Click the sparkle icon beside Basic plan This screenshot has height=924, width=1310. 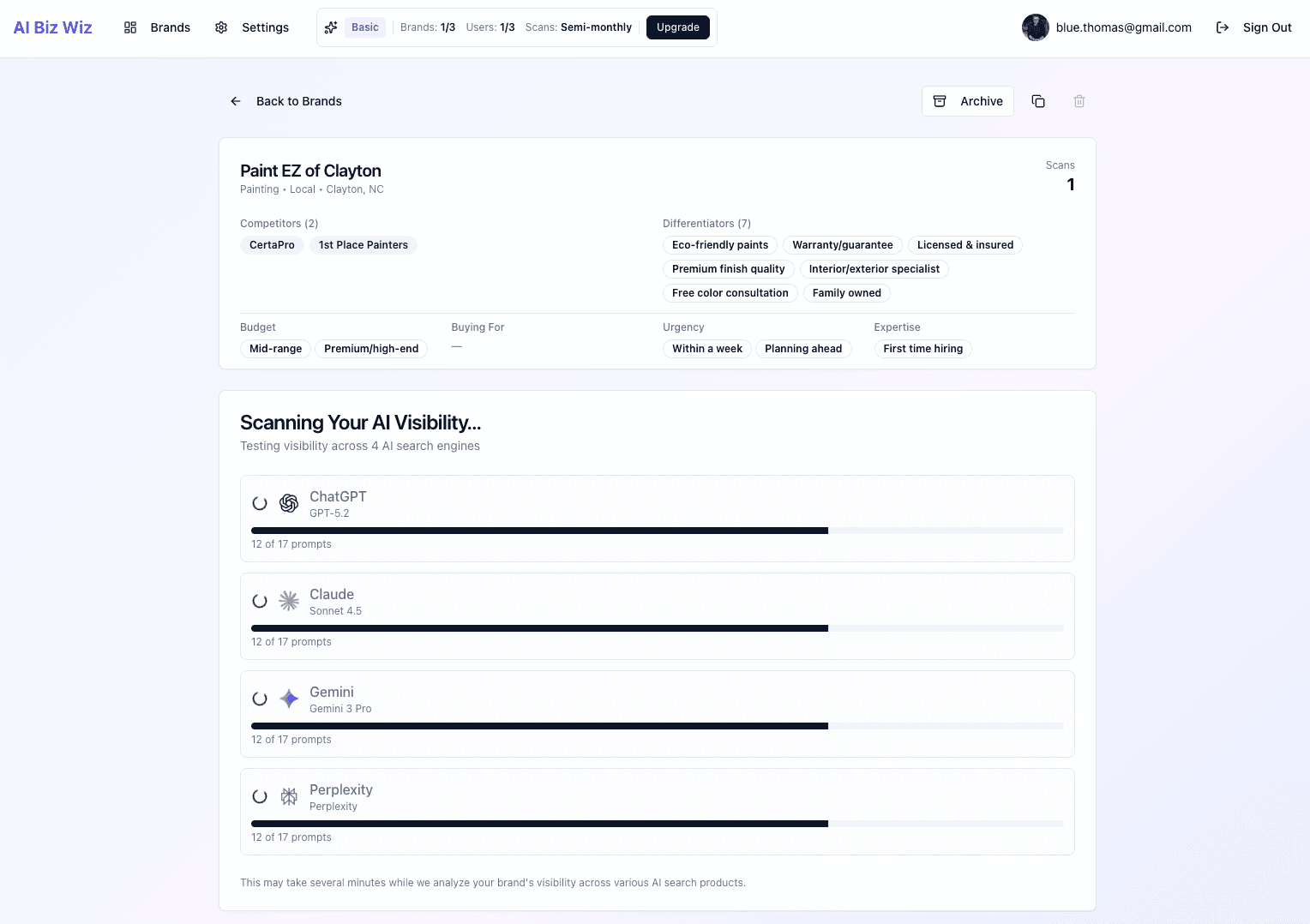coord(331,27)
